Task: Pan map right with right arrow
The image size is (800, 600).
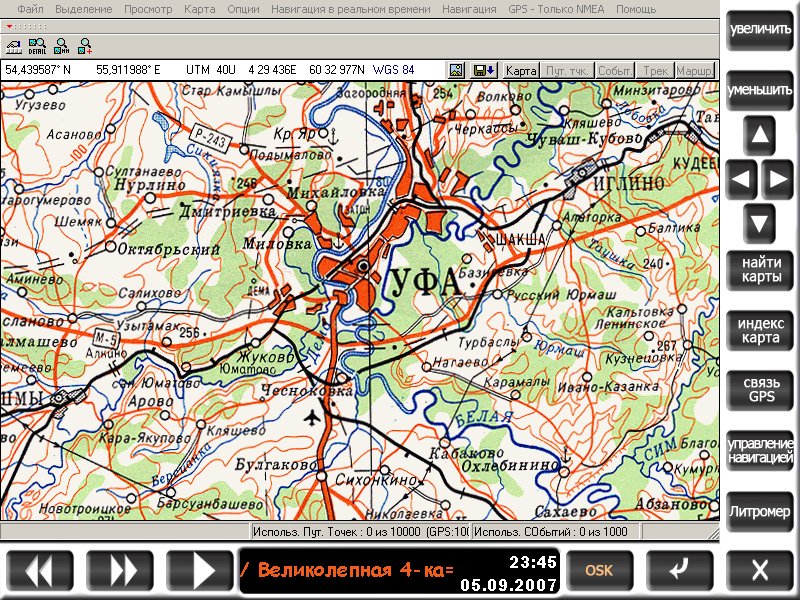Action: tap(778, 180)
